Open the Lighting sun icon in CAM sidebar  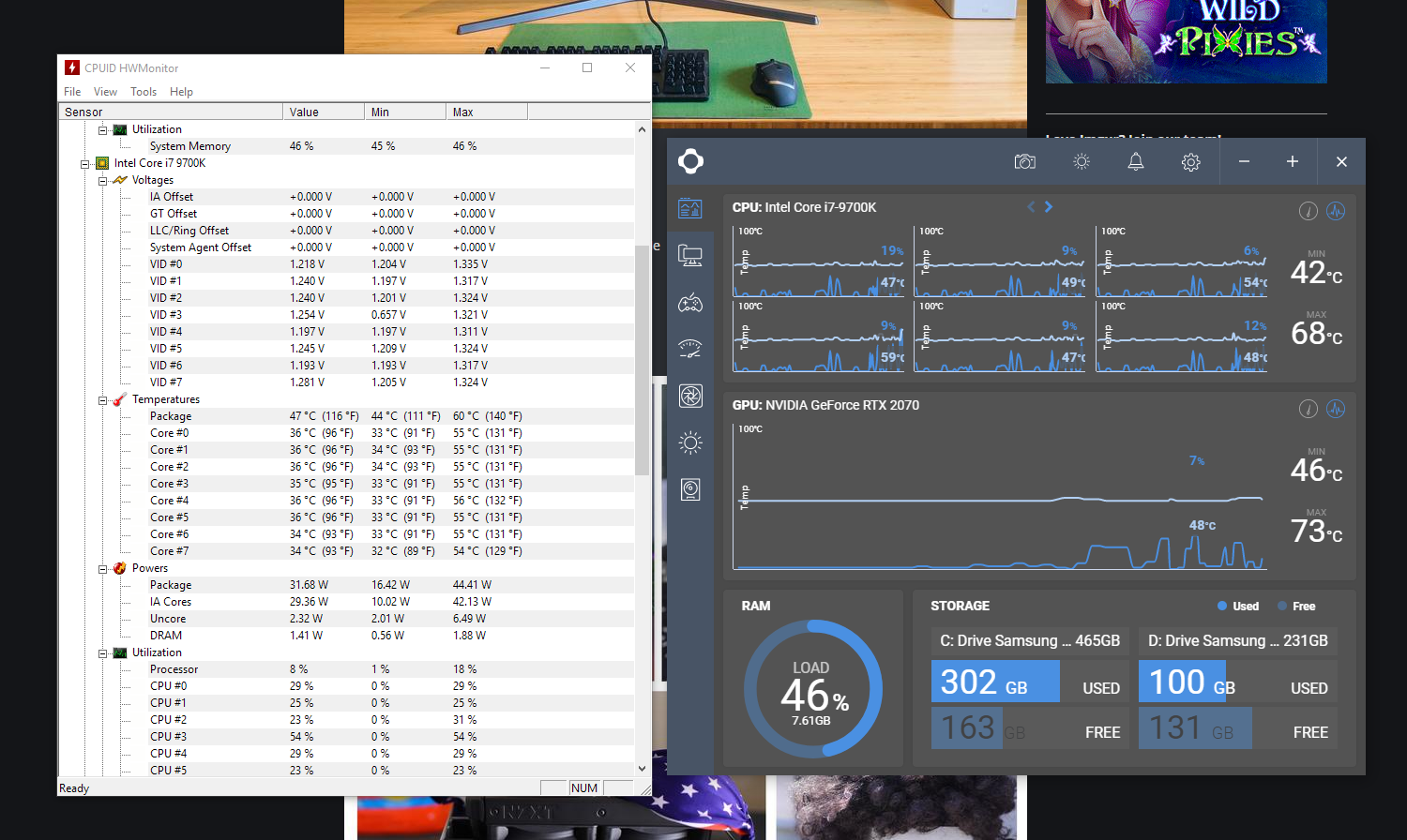[690, 442]
